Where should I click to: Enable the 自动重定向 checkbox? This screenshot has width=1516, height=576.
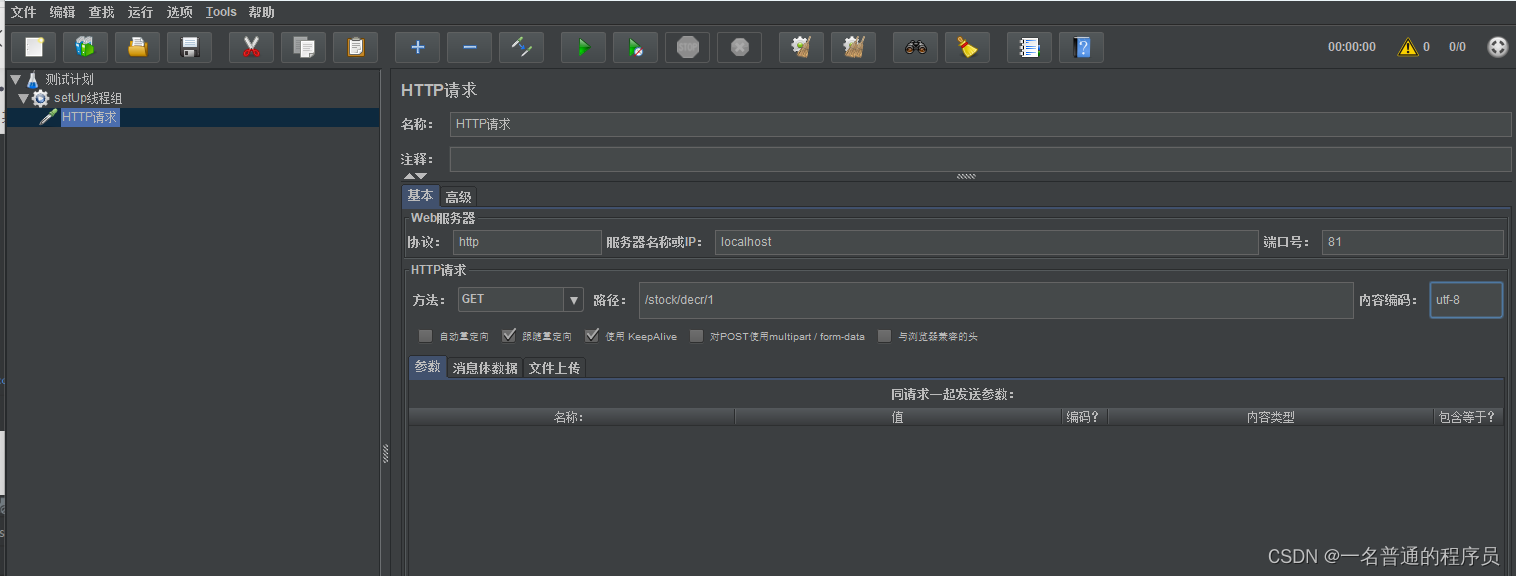click(425, 336)
